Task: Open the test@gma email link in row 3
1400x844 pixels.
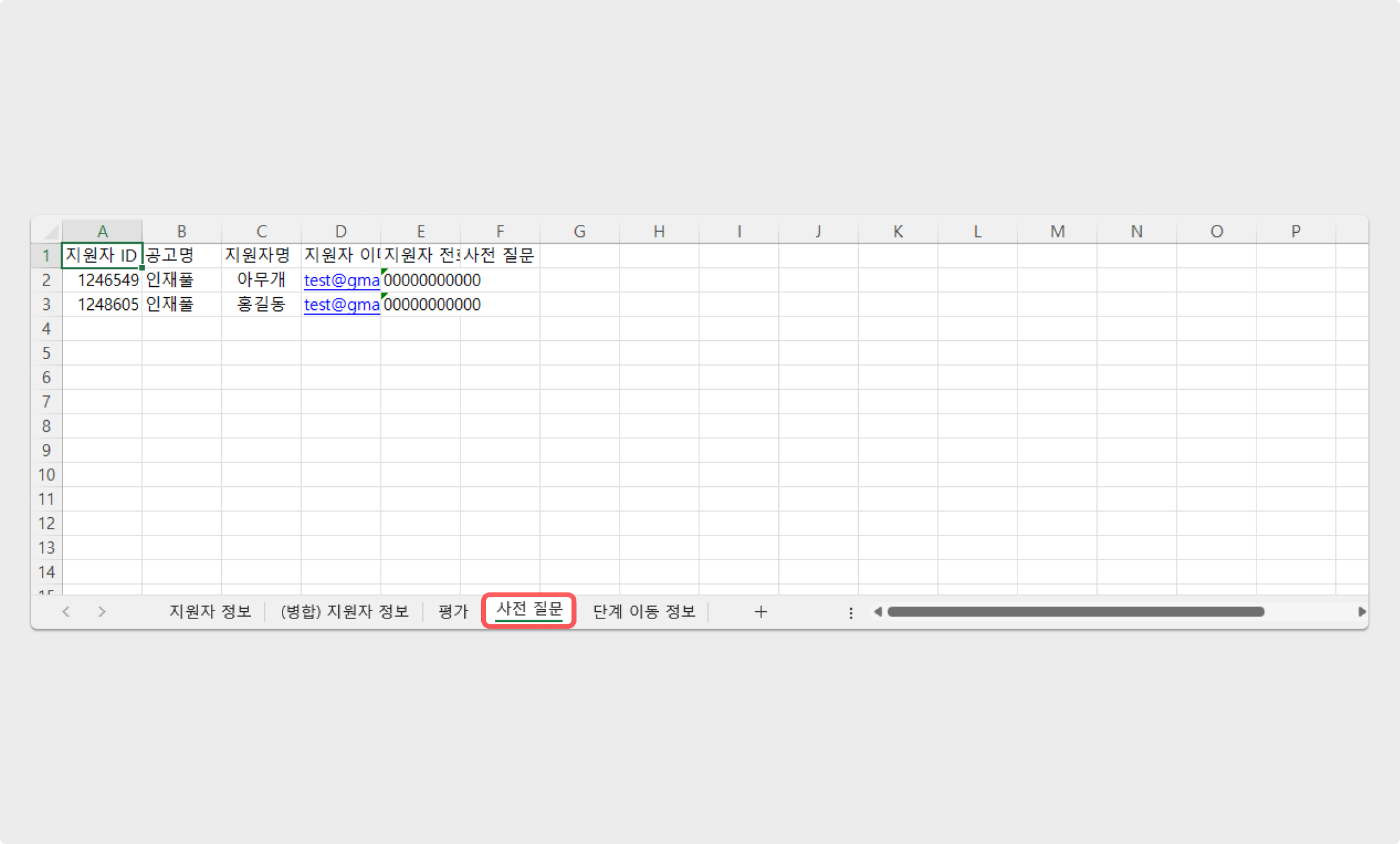Action: (341, 304)
